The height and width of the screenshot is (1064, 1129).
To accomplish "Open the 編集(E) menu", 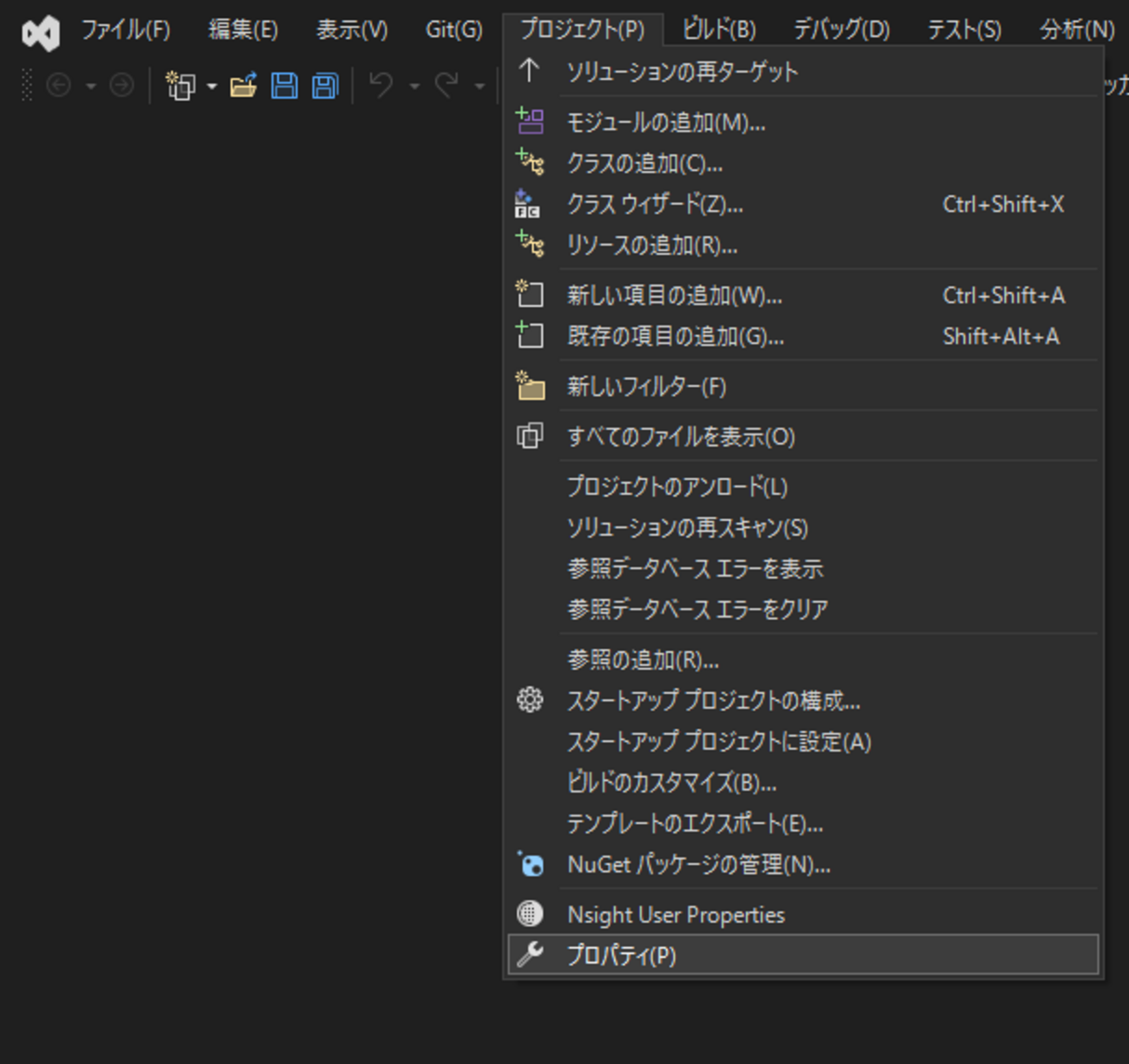I will pyautogui.click(x=243, y=30).
